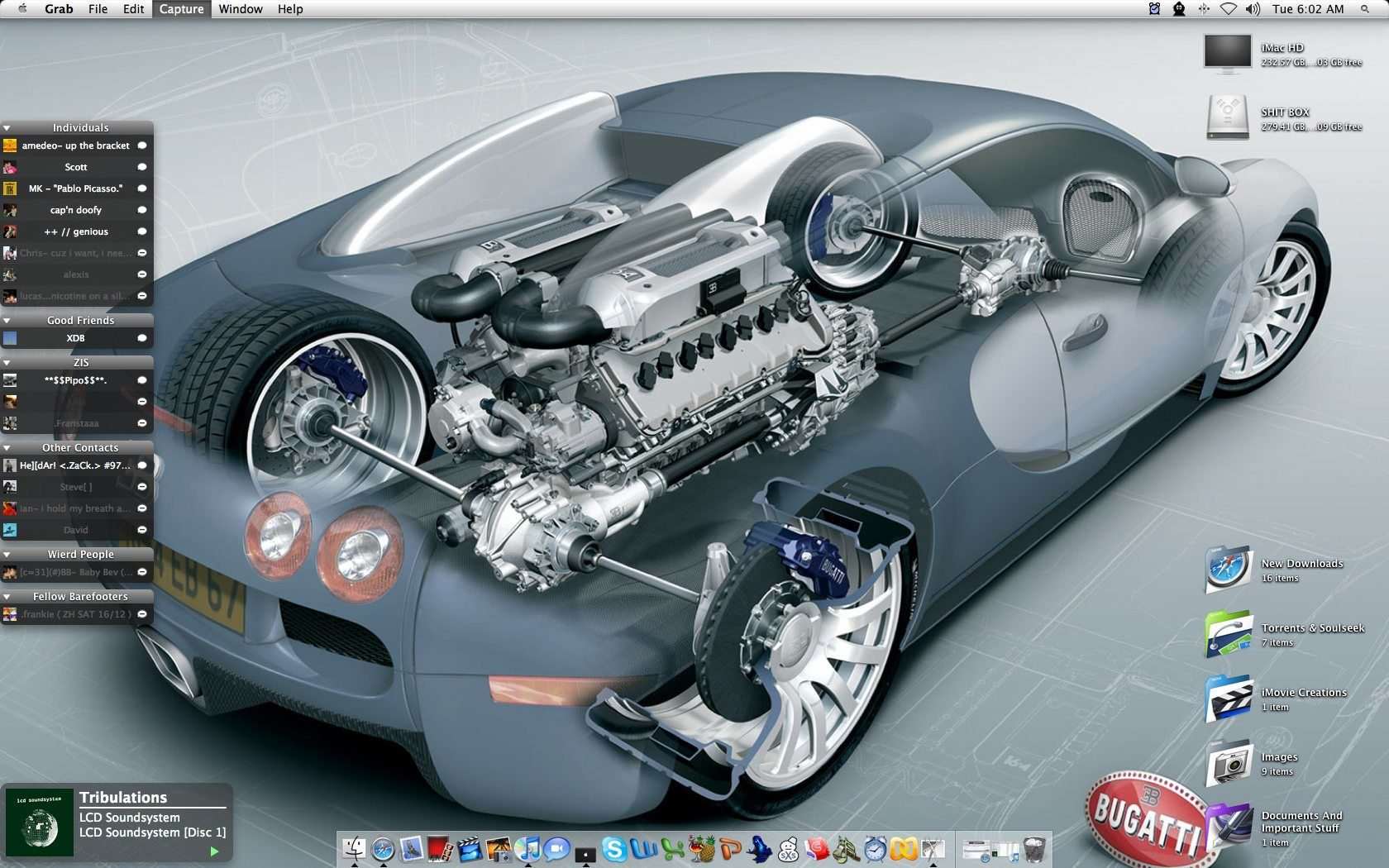The image size is (1389, 868).
Task: Launch iMovie clapperboard icon in Dock
Action: (470, 848)
